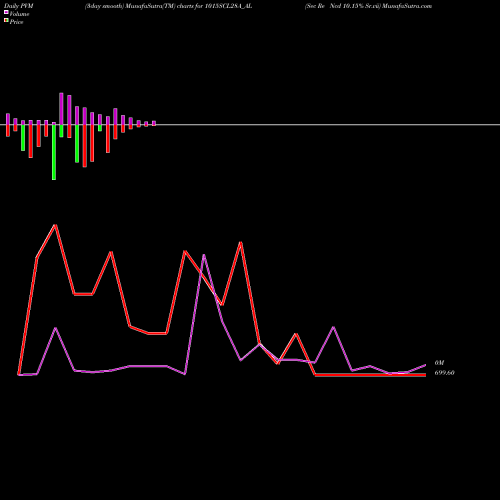Click the Price legend color swatch

[6, 21]
